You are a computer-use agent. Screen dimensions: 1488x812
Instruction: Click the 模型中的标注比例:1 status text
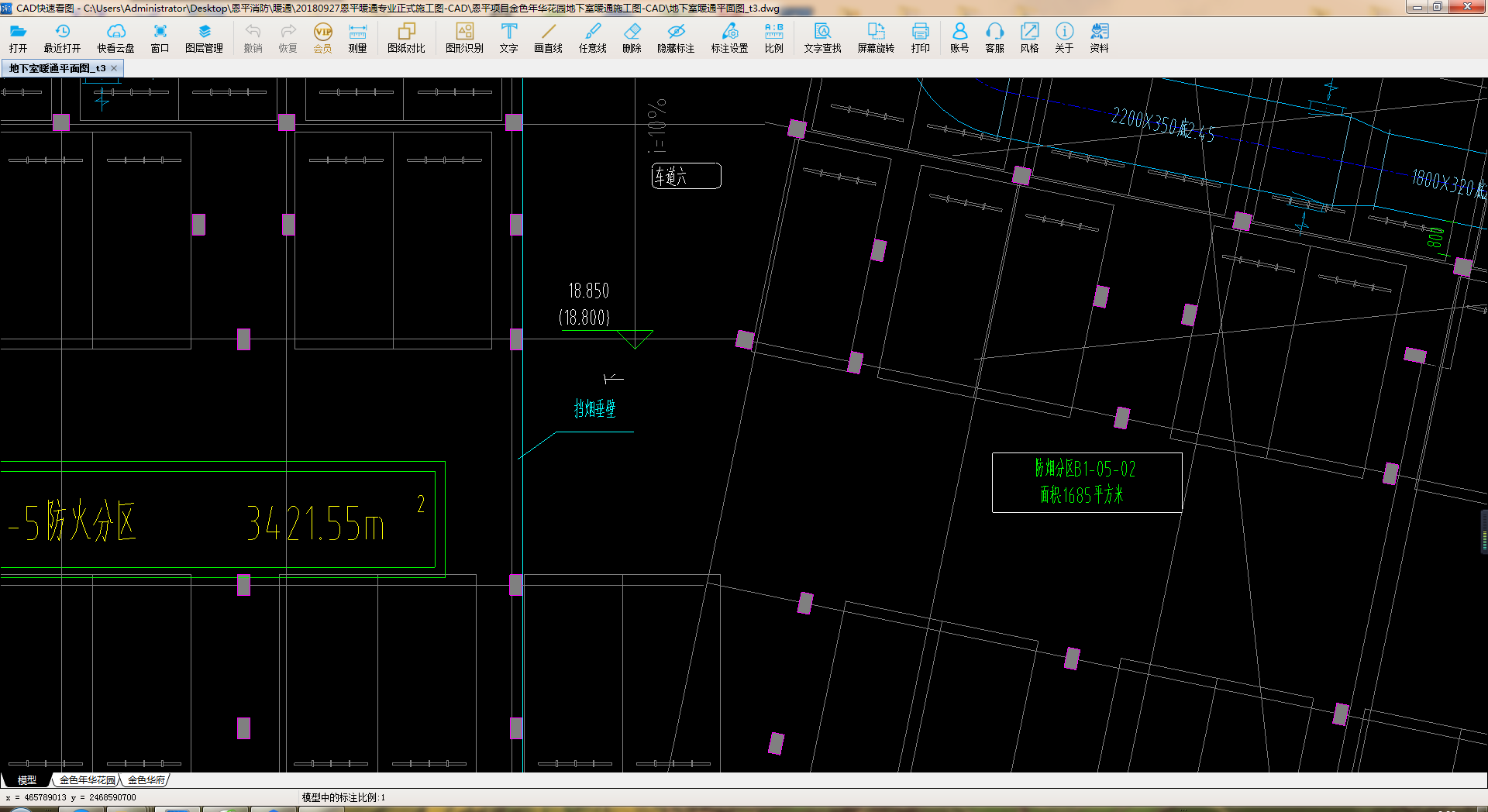tap(343, 797)
